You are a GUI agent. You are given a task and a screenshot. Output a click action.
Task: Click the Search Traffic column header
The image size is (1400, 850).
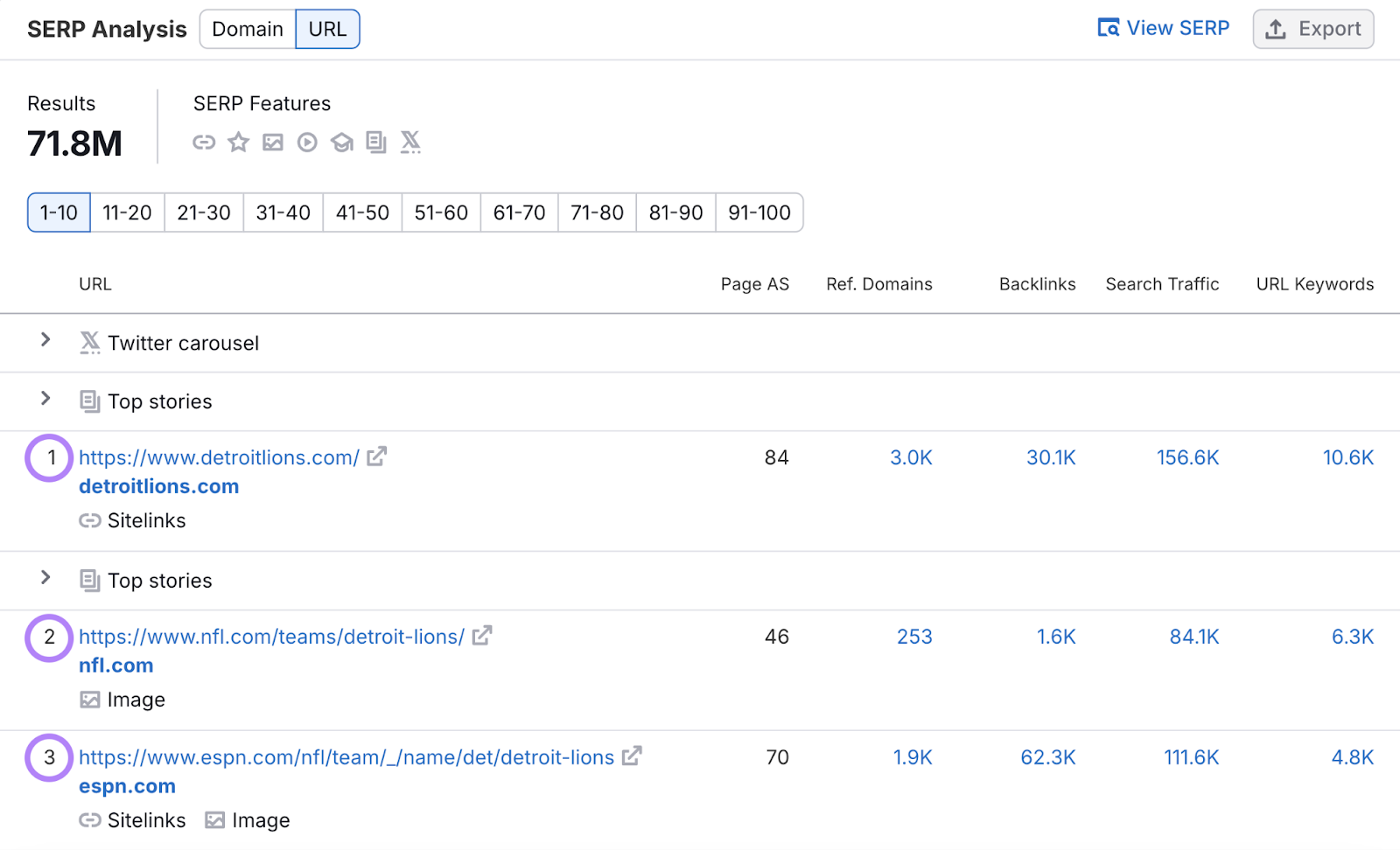click(x=1162, y=284)
